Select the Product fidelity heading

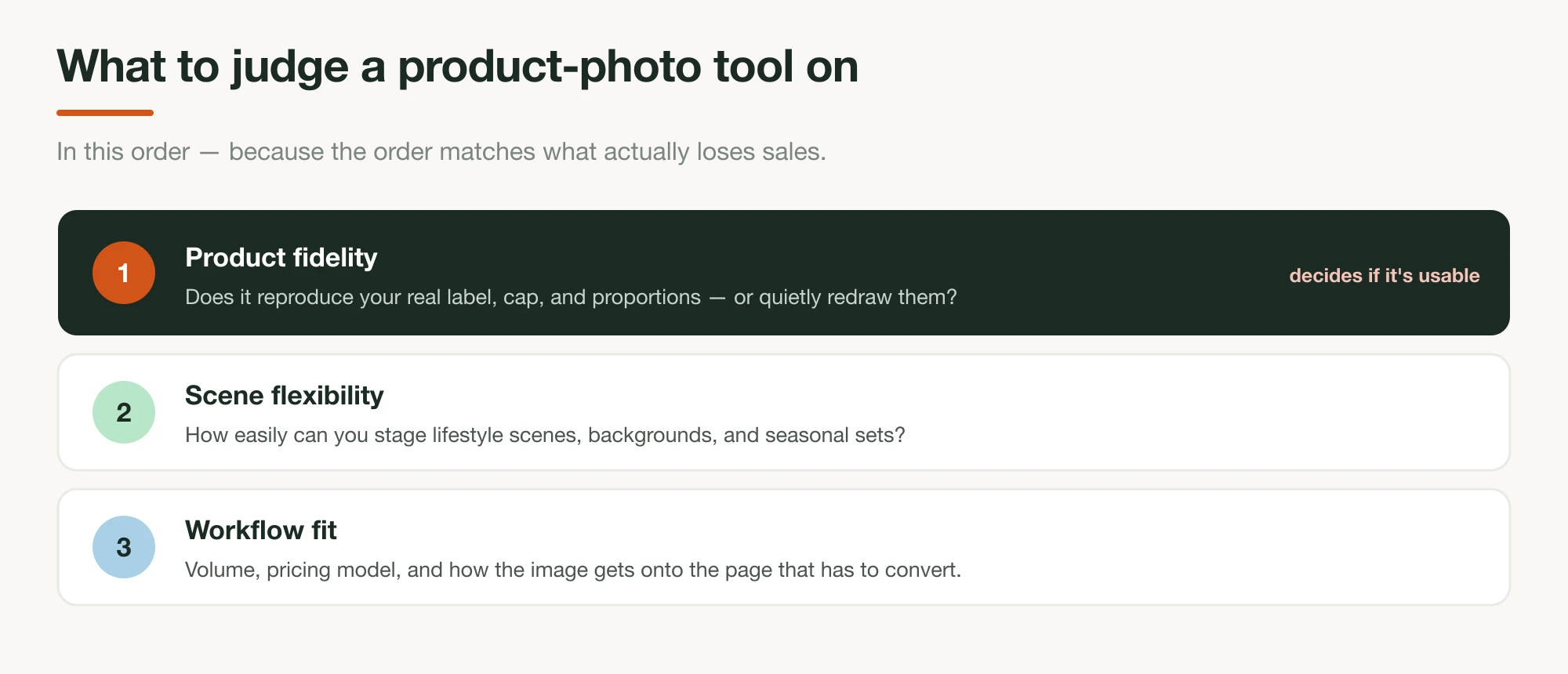(281, 258)
